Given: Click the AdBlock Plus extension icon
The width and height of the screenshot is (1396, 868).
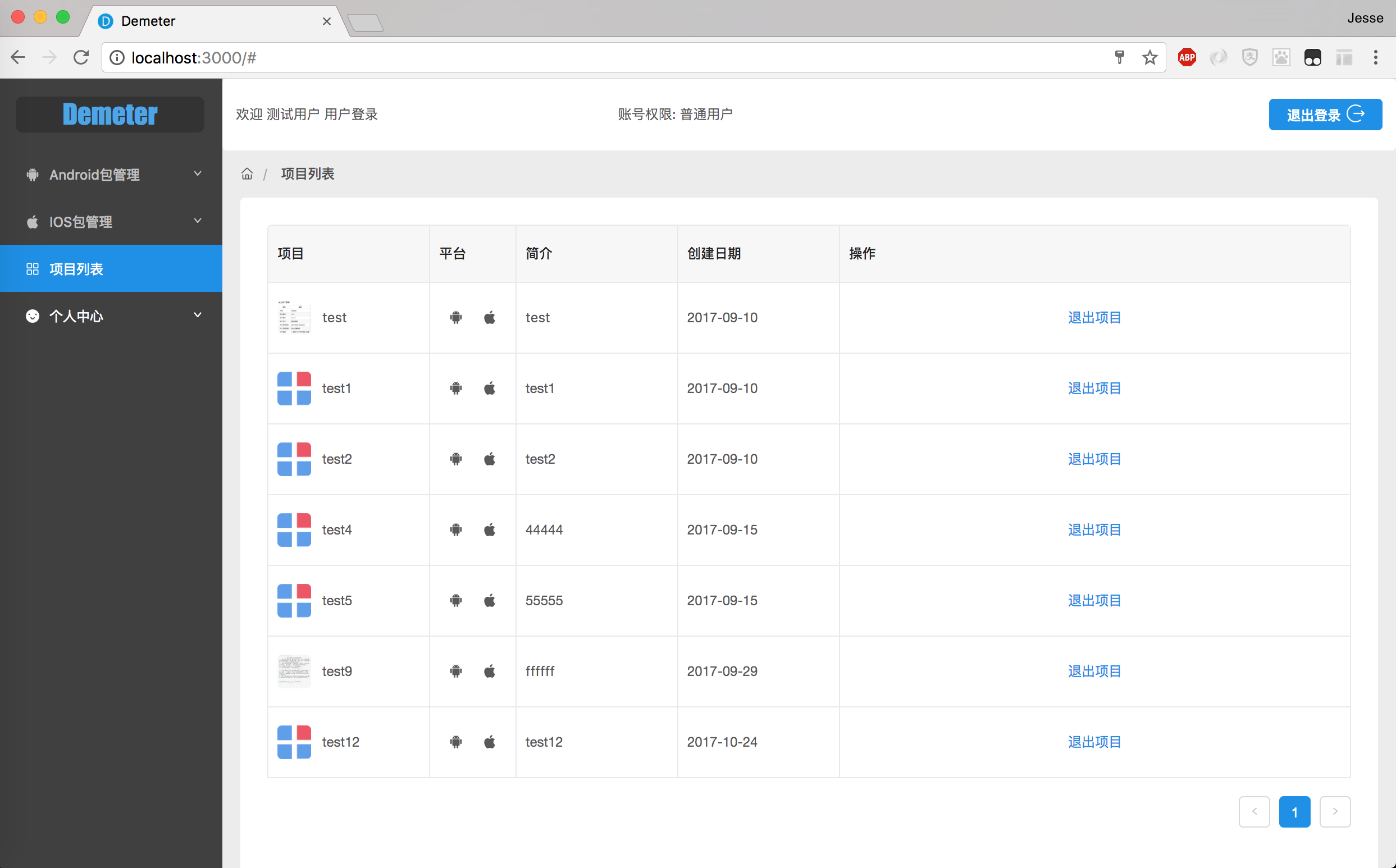Looking at the screenshot, I should click(x=1187, y=57).
